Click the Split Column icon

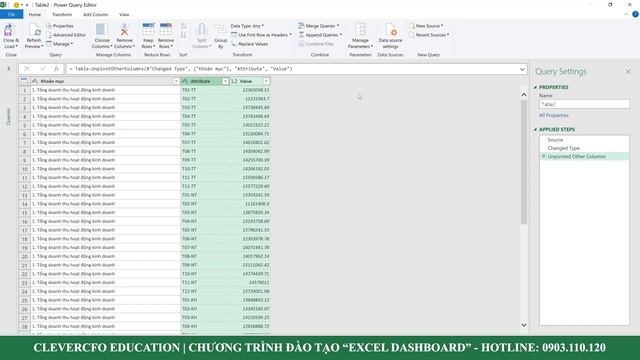[x=202, y=30]
